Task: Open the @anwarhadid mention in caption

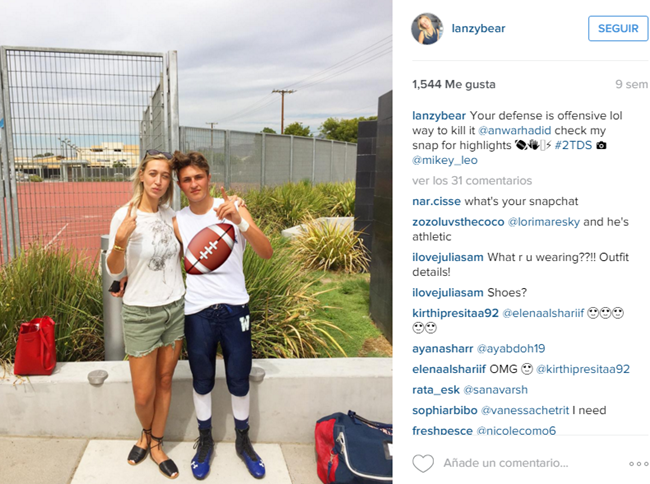Action: 514,131
